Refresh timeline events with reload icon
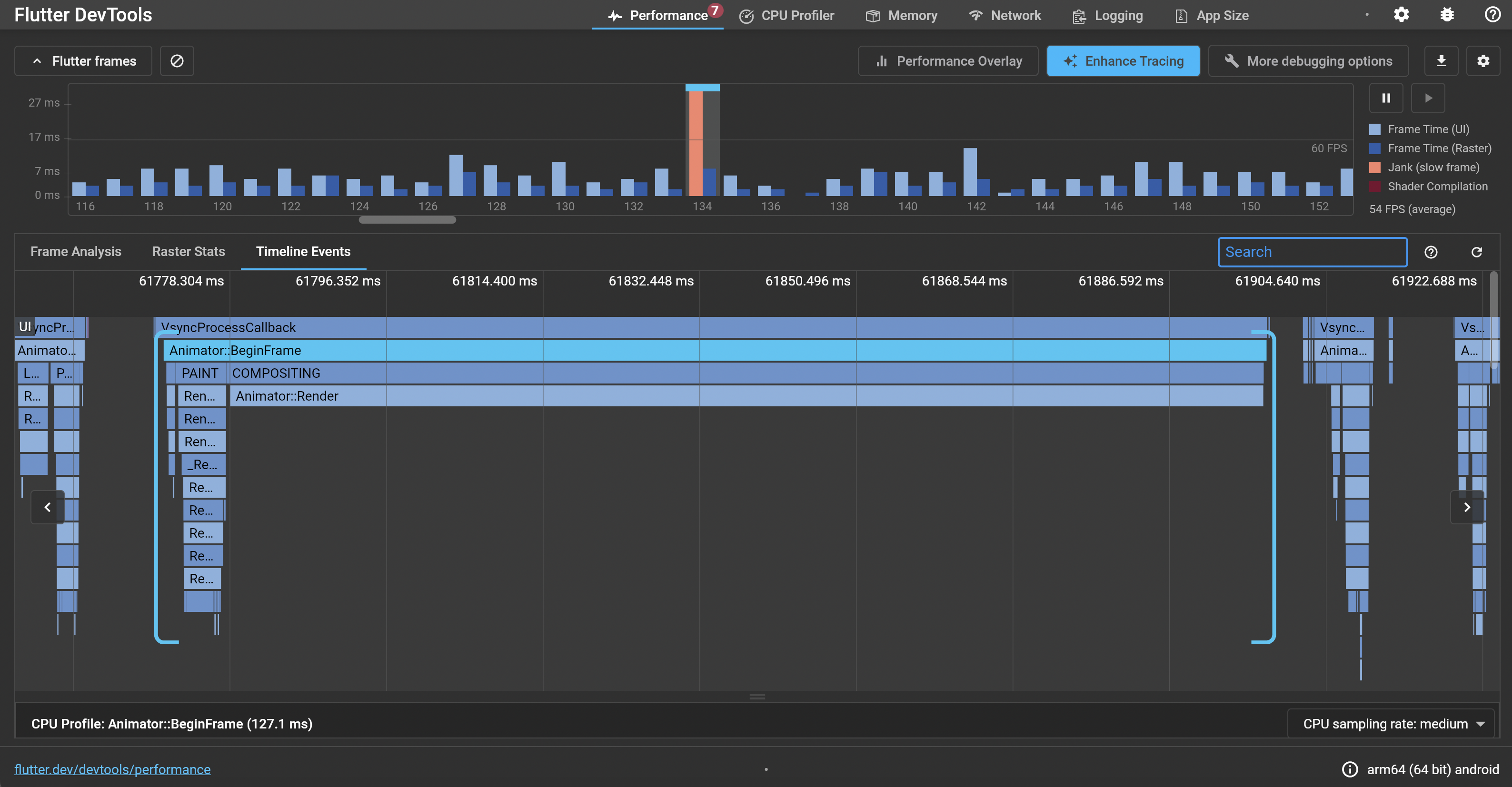1512x787 pixels. point(1477,252)
